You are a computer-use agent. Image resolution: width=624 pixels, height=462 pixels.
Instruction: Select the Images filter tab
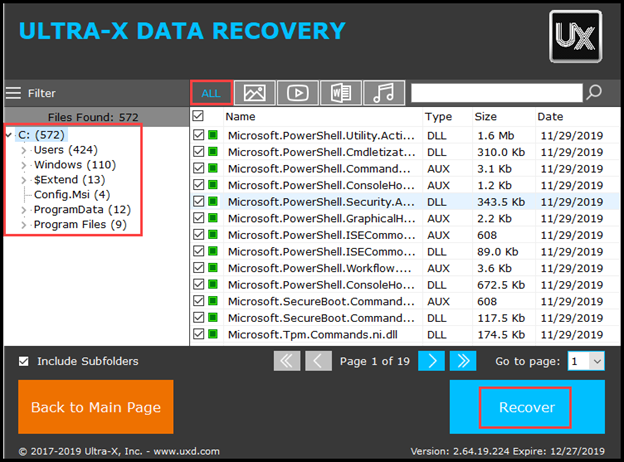click(255, 93)
